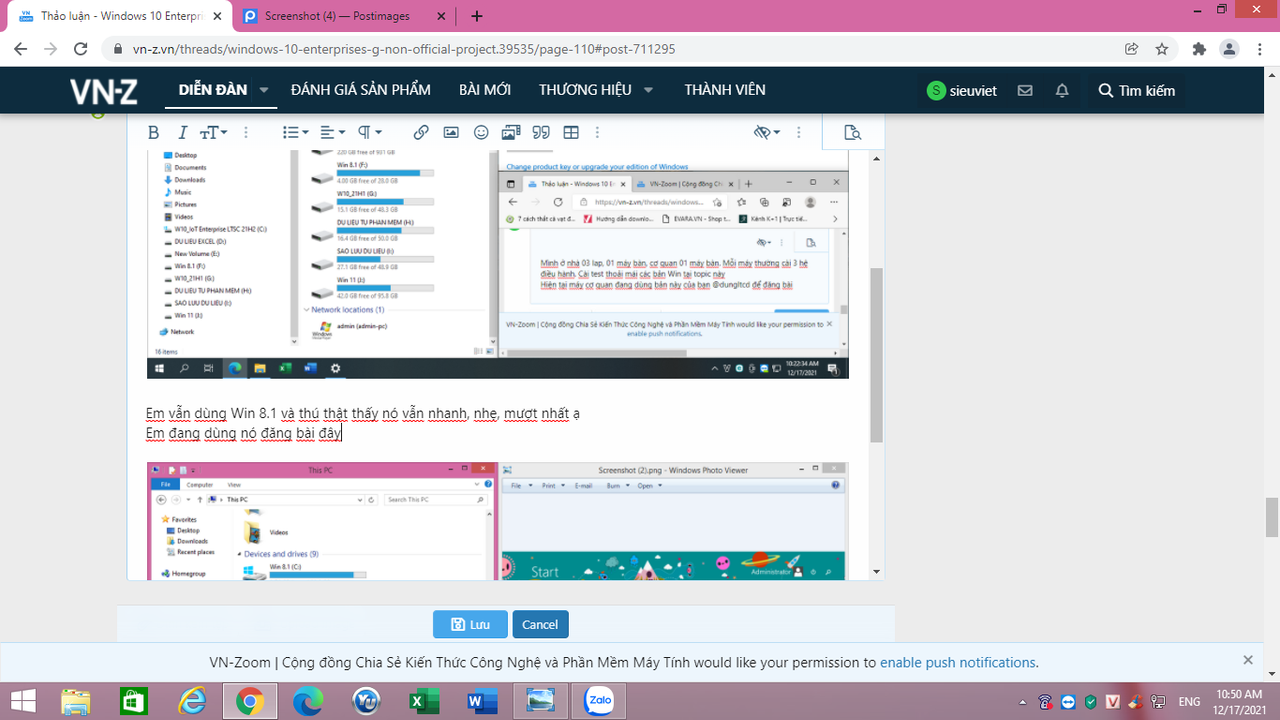Preview the post with the page-magnifier icon
The width and height of the screenshot is (1280, 720).
pyautogui.click(x=852, y=131)
